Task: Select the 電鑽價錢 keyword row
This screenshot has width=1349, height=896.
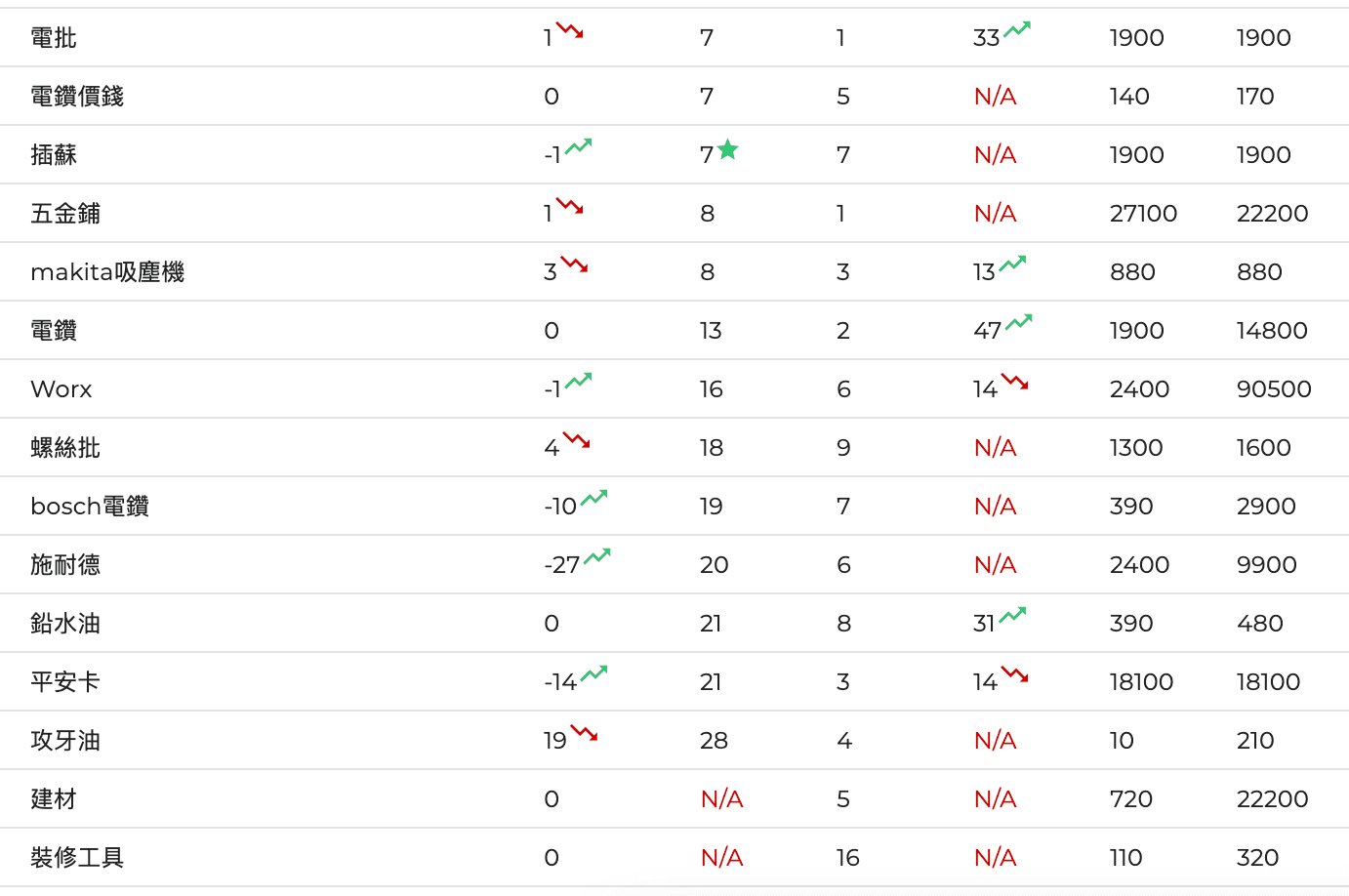Action: click(x=77, y=97)
